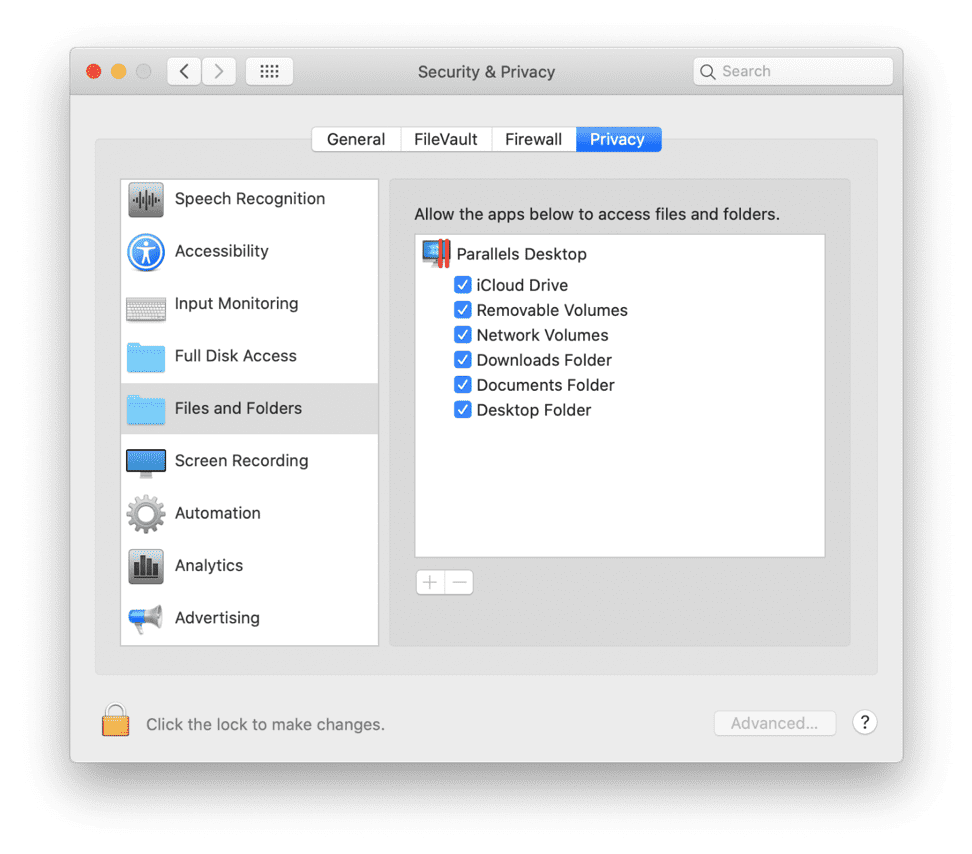Switch to the General tab
Image resolution: width=972 pixels, height=854 pixels.
[x=356, y=139]
